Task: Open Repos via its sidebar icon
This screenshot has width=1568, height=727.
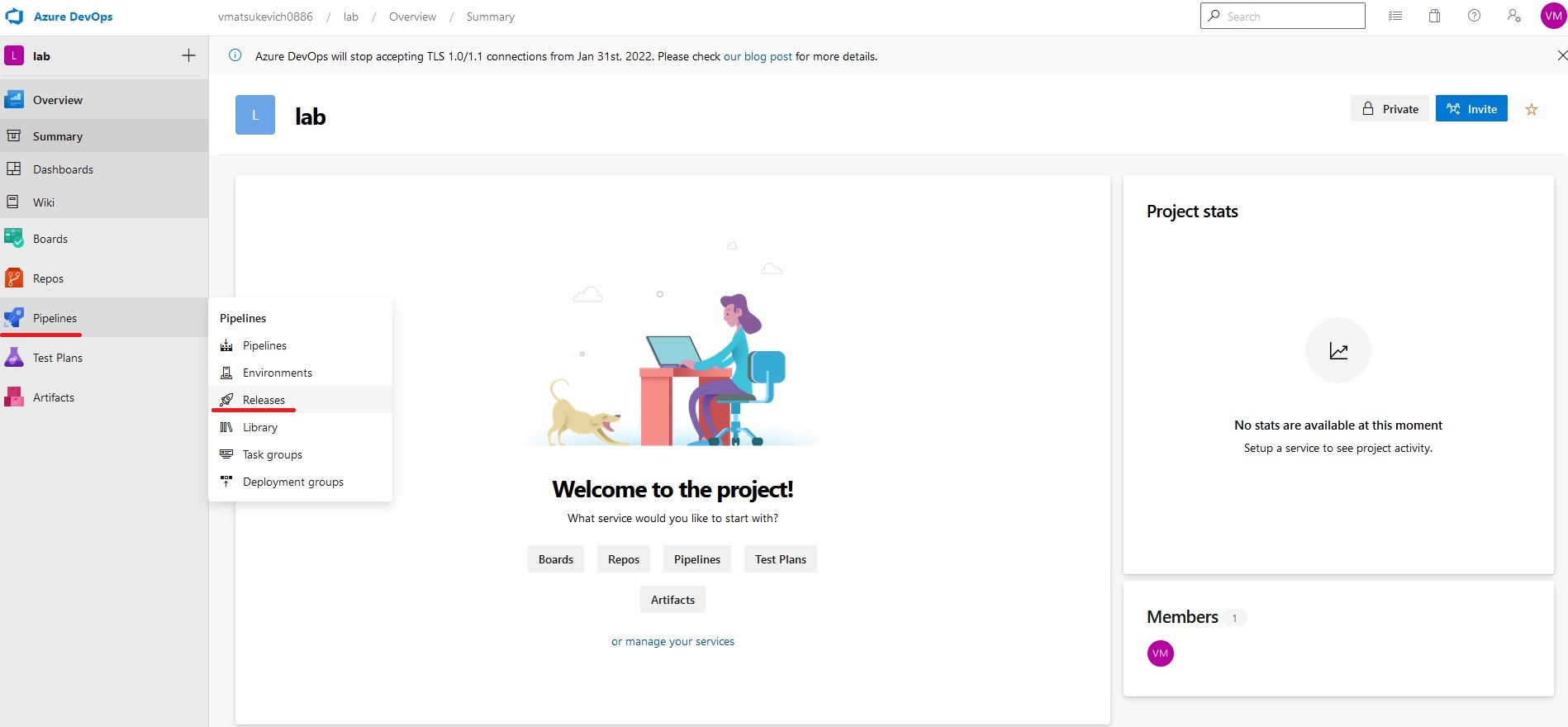Action: [x=14, y=278]
